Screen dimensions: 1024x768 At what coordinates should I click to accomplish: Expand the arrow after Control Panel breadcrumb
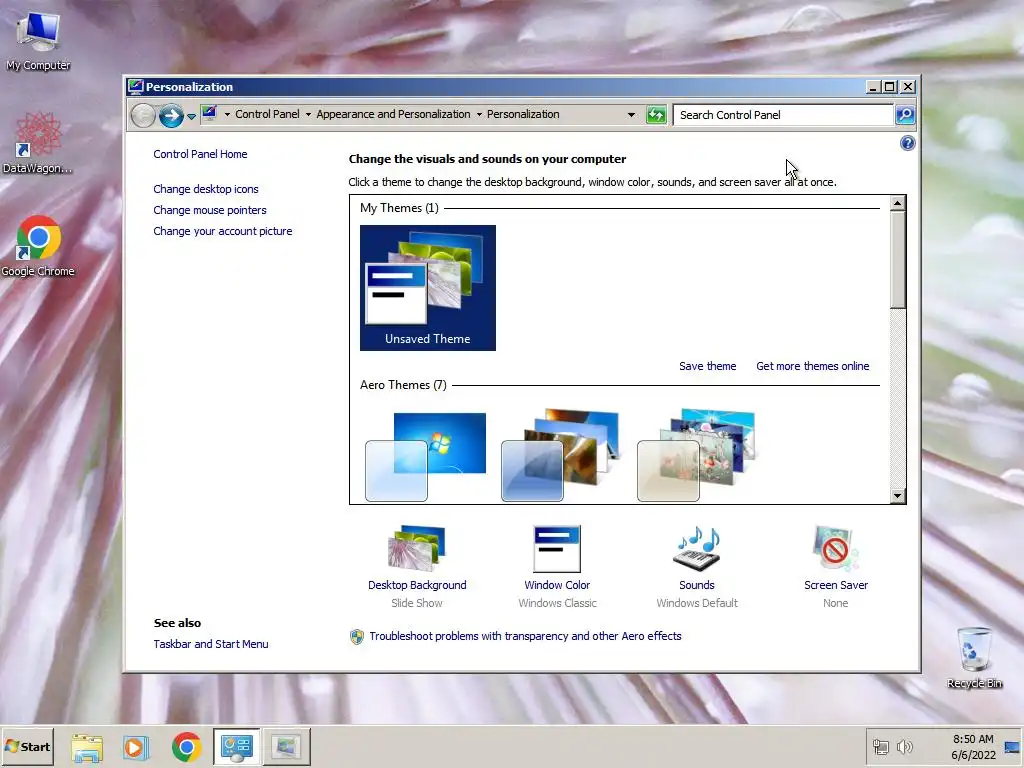point(308,114)
